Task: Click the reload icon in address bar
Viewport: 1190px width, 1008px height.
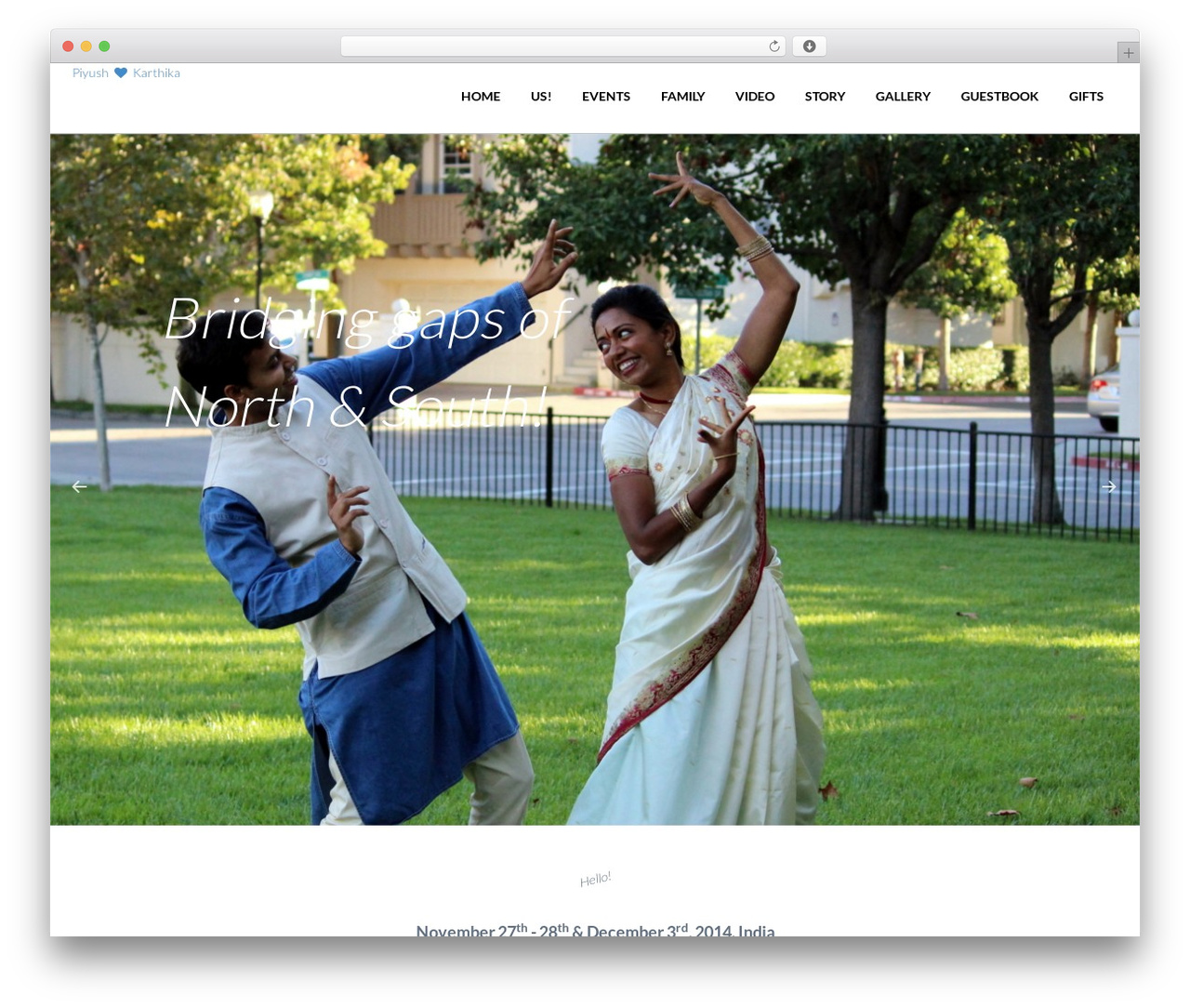Action: [x=773, y=46]
